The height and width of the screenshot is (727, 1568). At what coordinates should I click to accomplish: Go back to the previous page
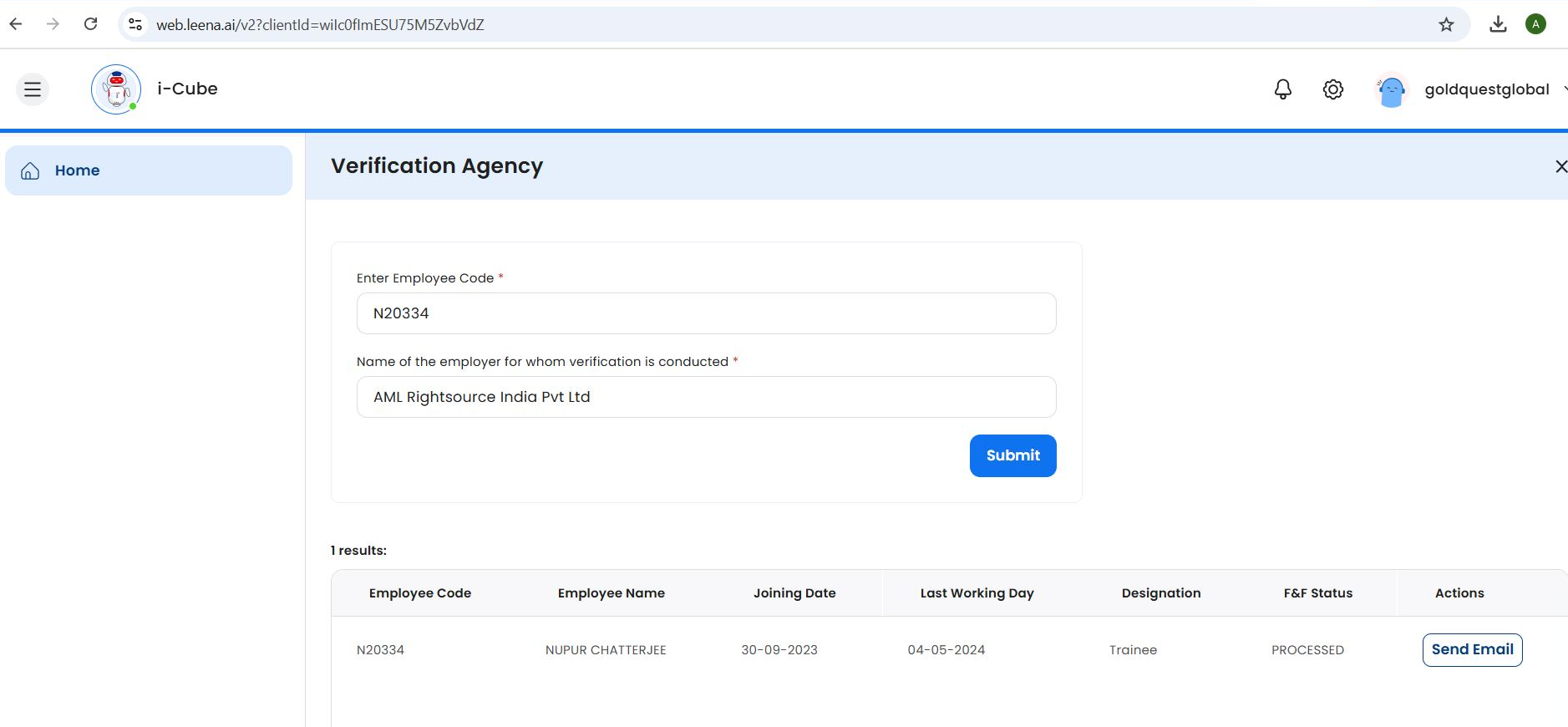coord(16,24)
